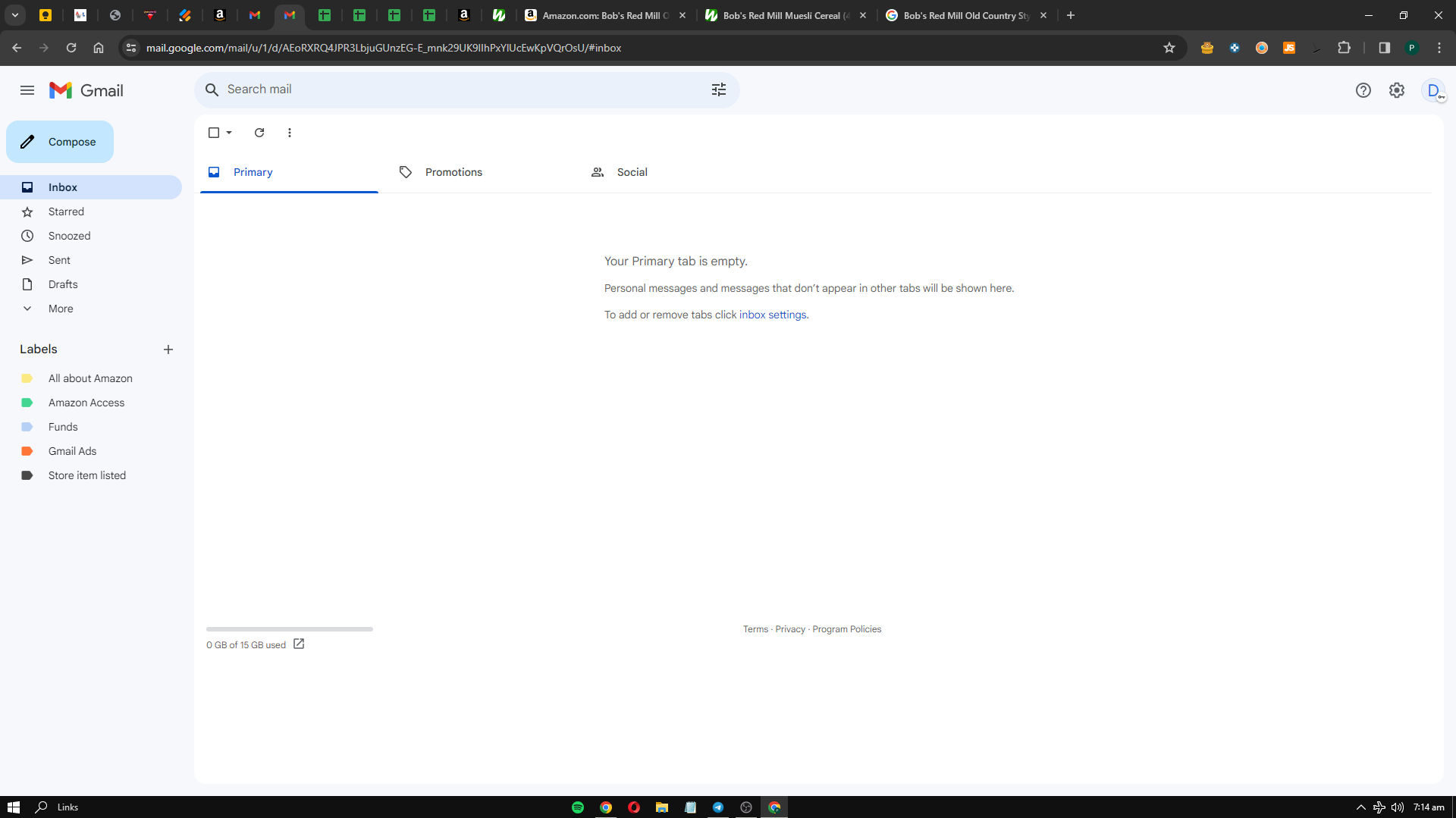Open the volume control in system tray

click(x=1398, y=807)
